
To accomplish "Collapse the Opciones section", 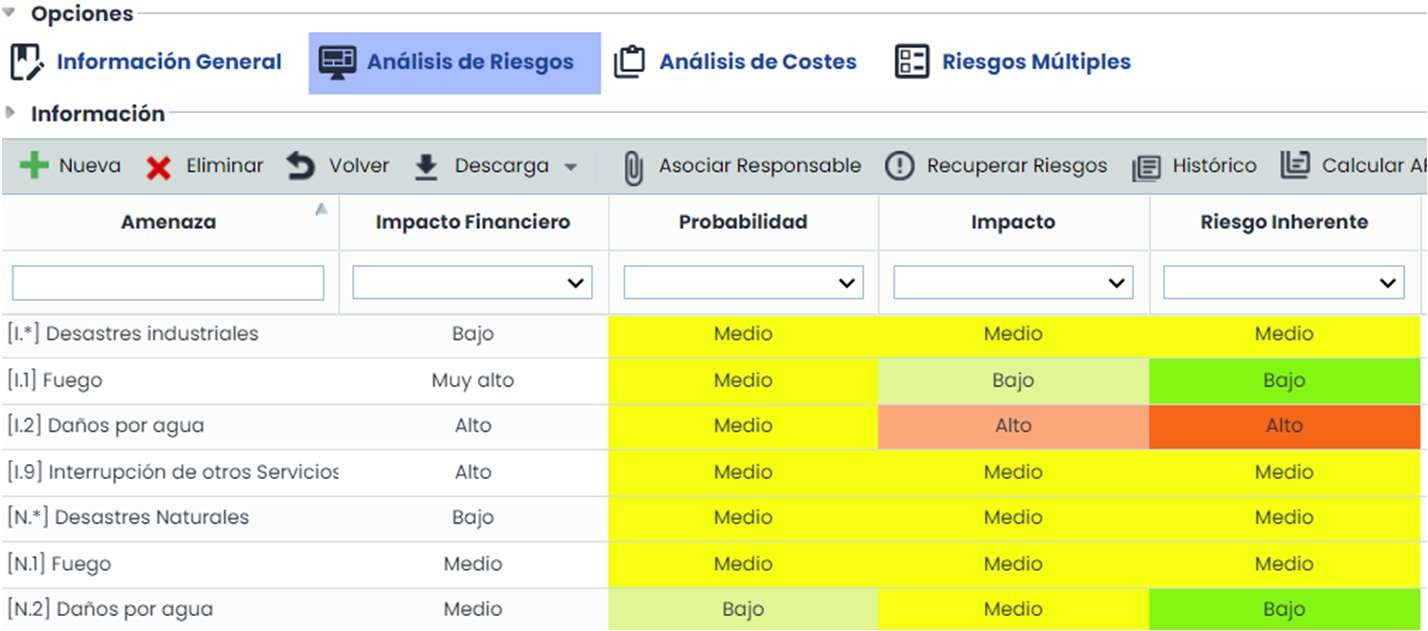I will (x=10, y=13).
